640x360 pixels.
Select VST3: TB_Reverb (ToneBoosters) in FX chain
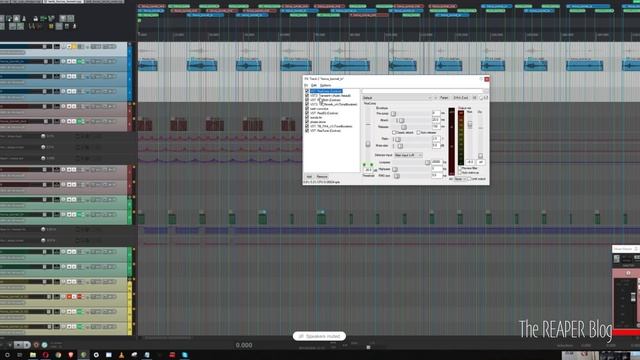pos(333,104)
